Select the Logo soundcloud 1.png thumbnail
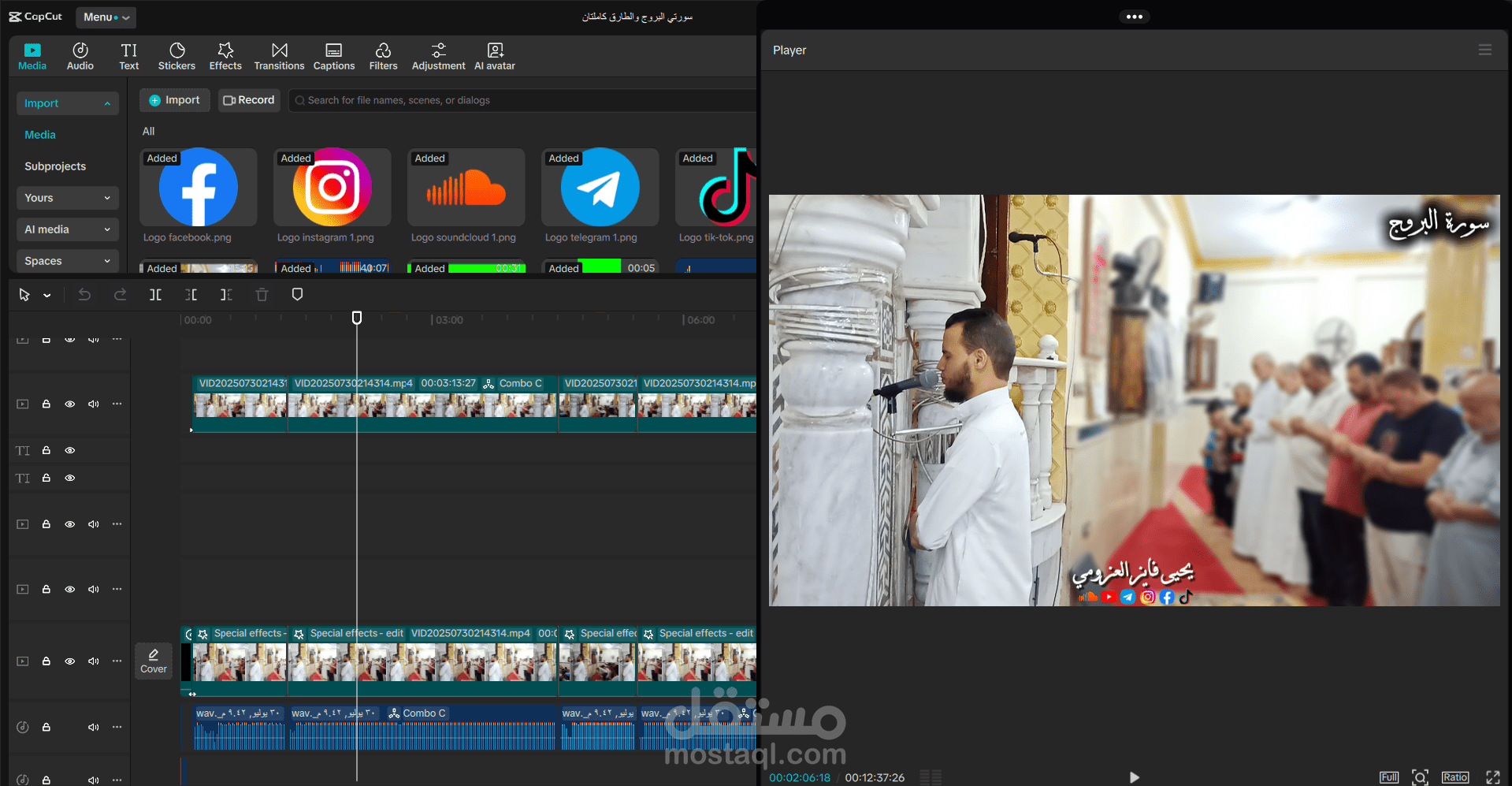Viewport: 1512px width, 786px height. pos(466,188)
